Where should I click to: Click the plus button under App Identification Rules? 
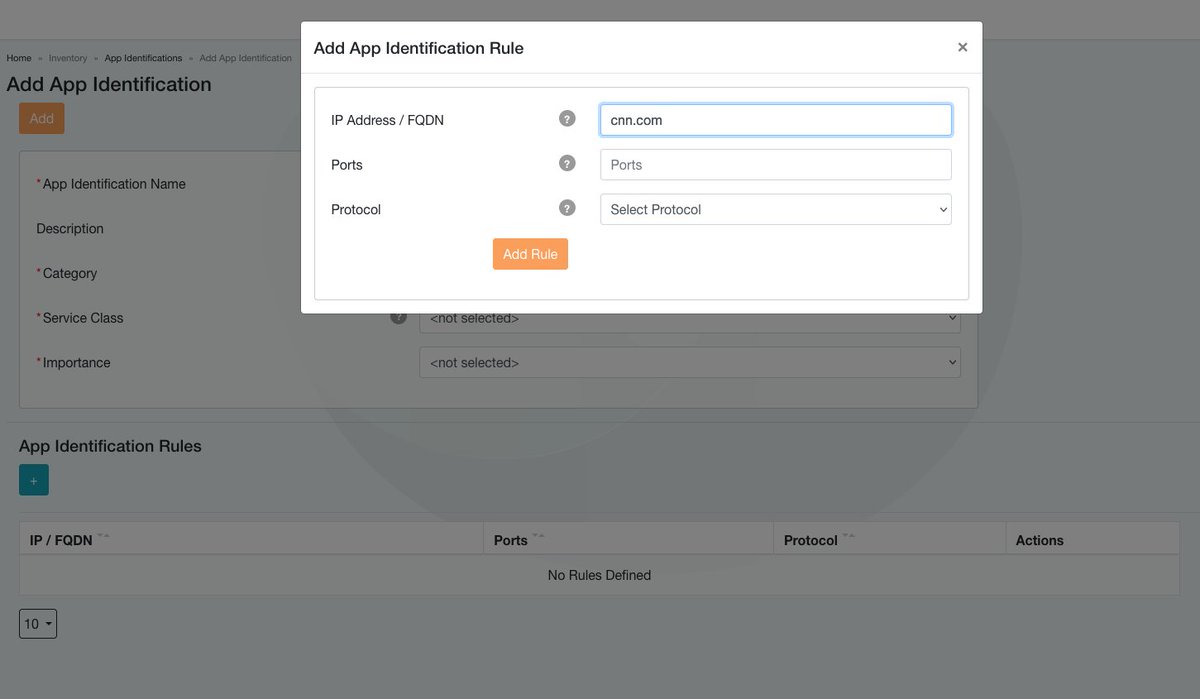(x=33, y=480)
